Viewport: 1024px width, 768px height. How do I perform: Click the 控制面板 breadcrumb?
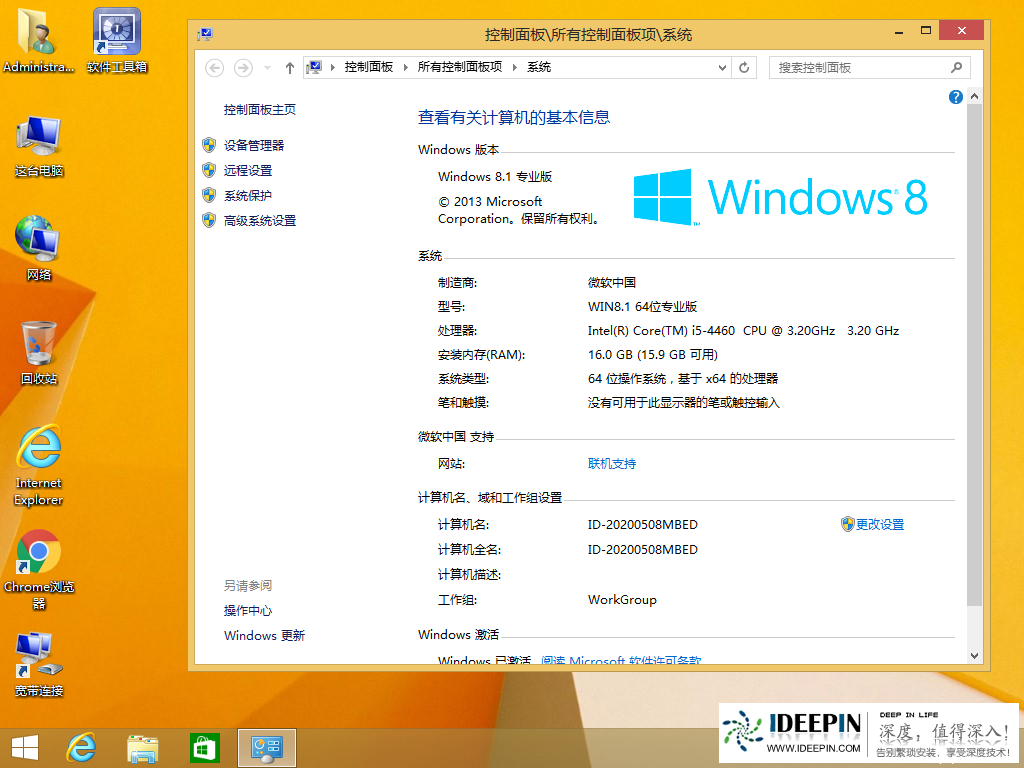[369, 67]
